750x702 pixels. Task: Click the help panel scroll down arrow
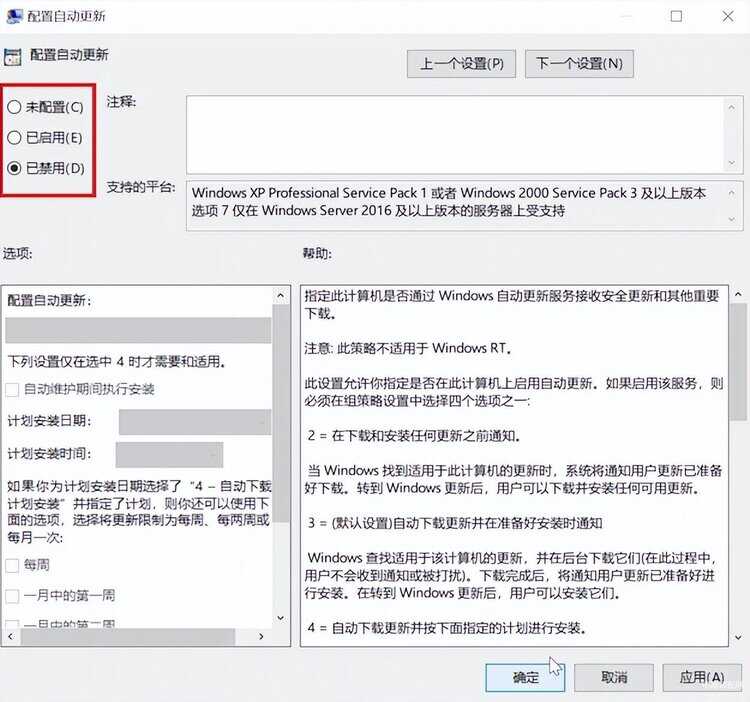[x=738, y=637]
